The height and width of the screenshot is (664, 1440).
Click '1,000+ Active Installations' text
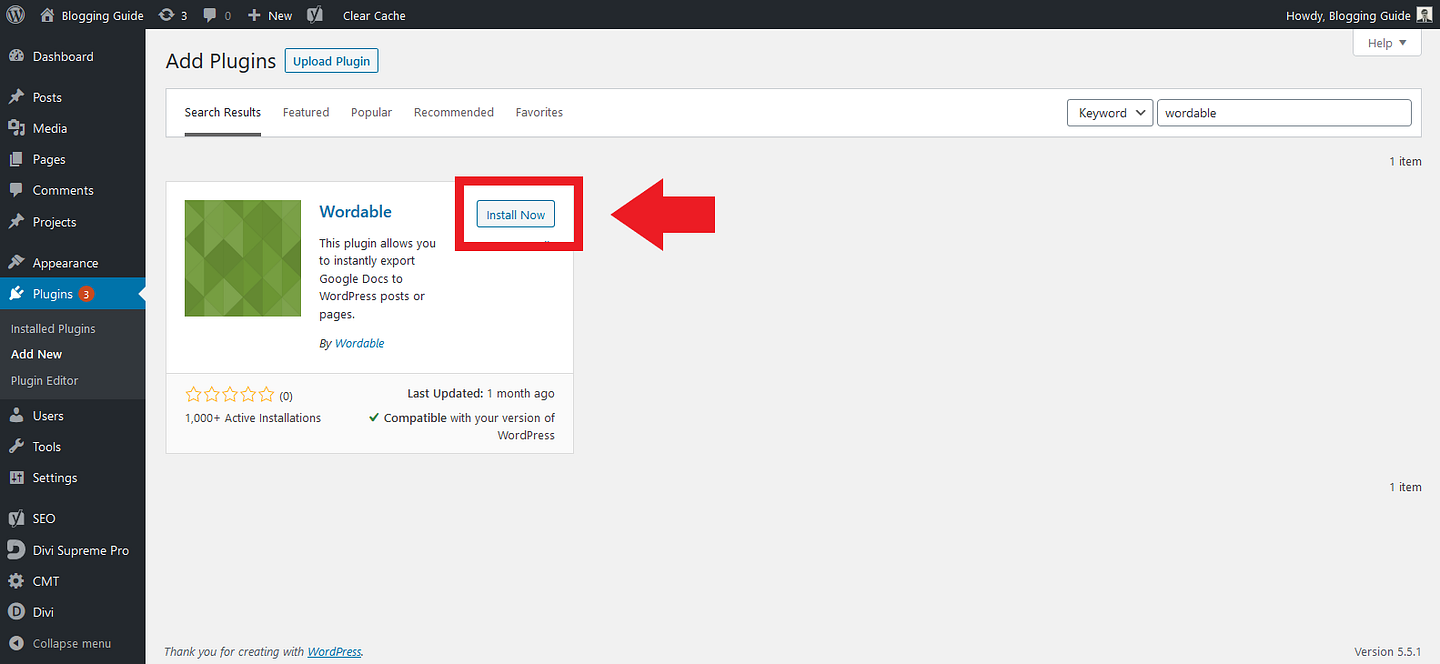tap(253, 418)
